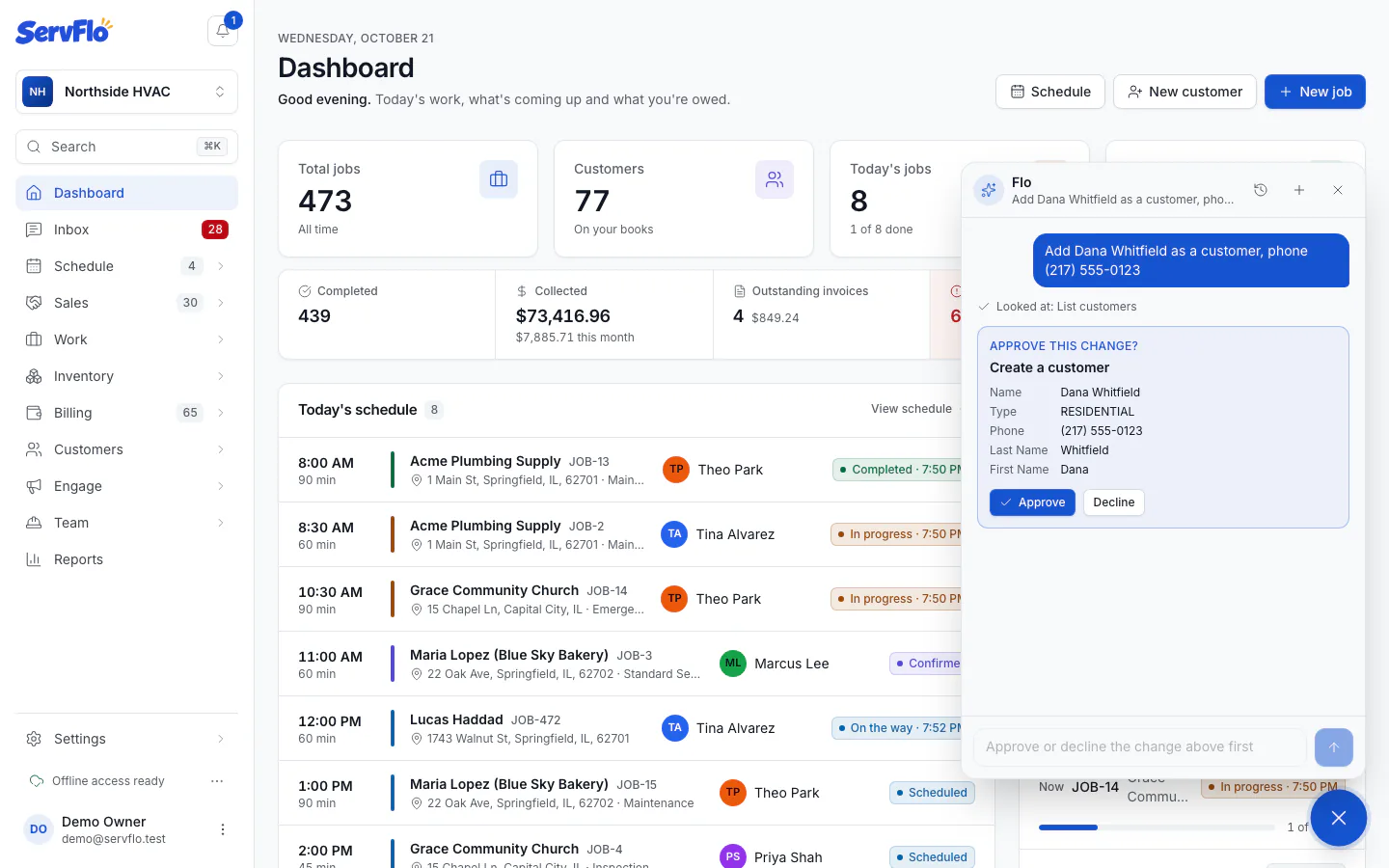Expand the Schedule sidebar section
The image size is (1389, 868).
click(x=221, y=266)
